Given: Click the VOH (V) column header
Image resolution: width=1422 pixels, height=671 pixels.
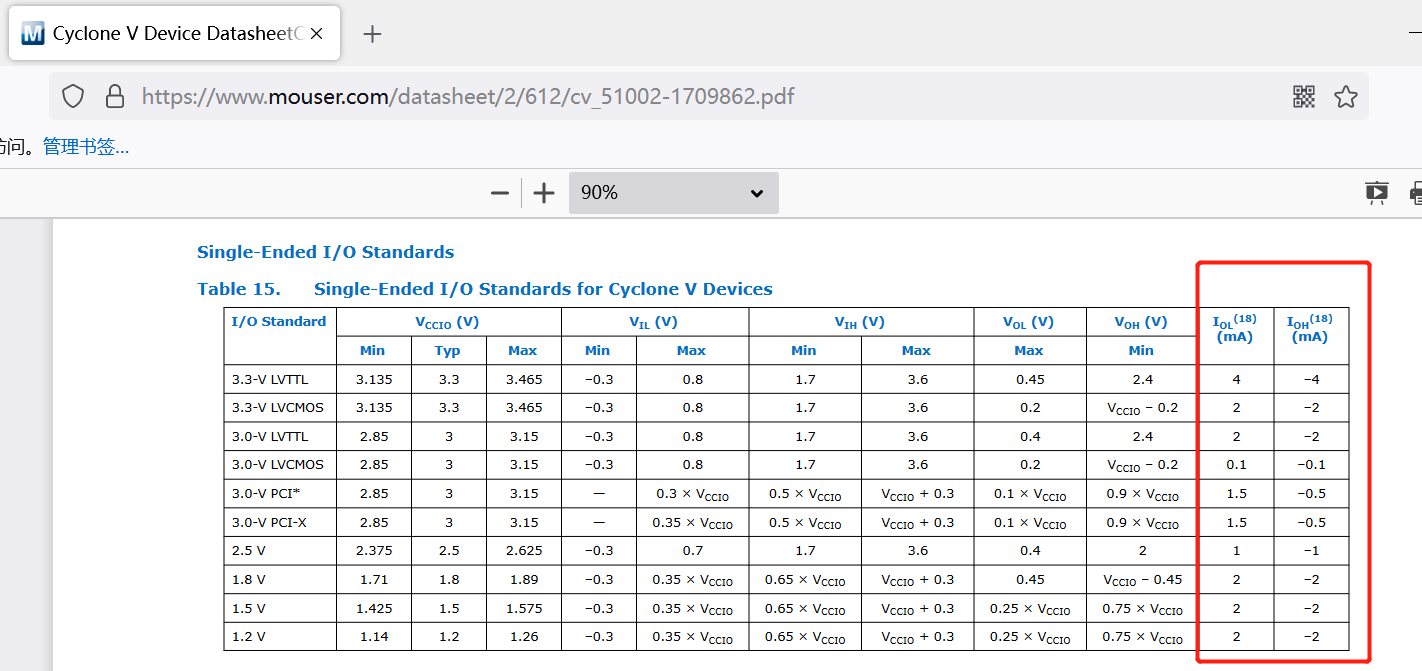Looking at the screenshot, I should [1141, 322].
